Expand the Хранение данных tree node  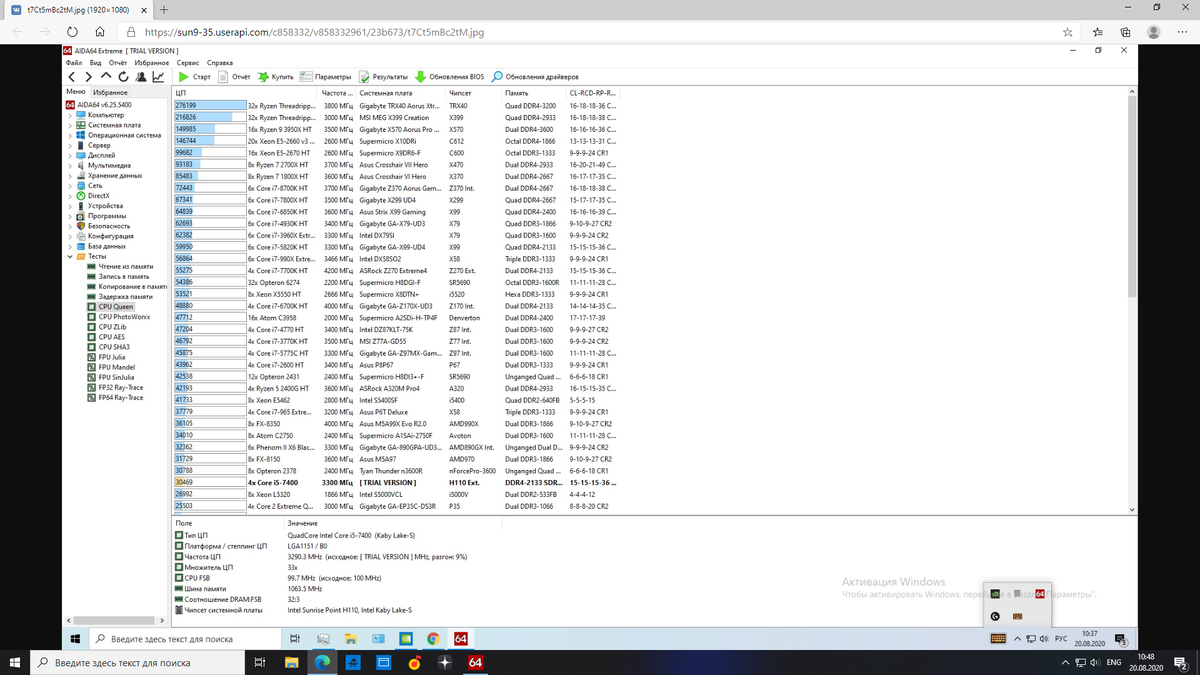click(x=69, y=175)
